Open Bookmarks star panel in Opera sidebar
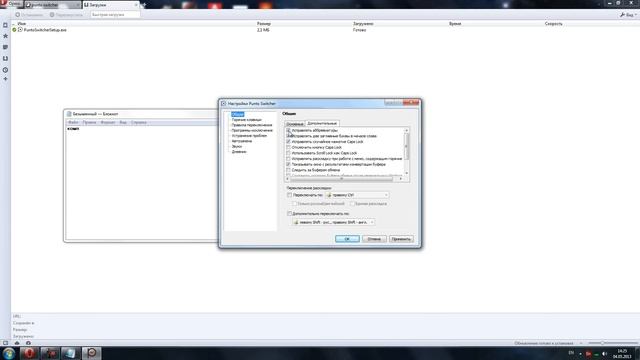Image resolution: width=640 pixels, height=360 pixels. [5, 36]
